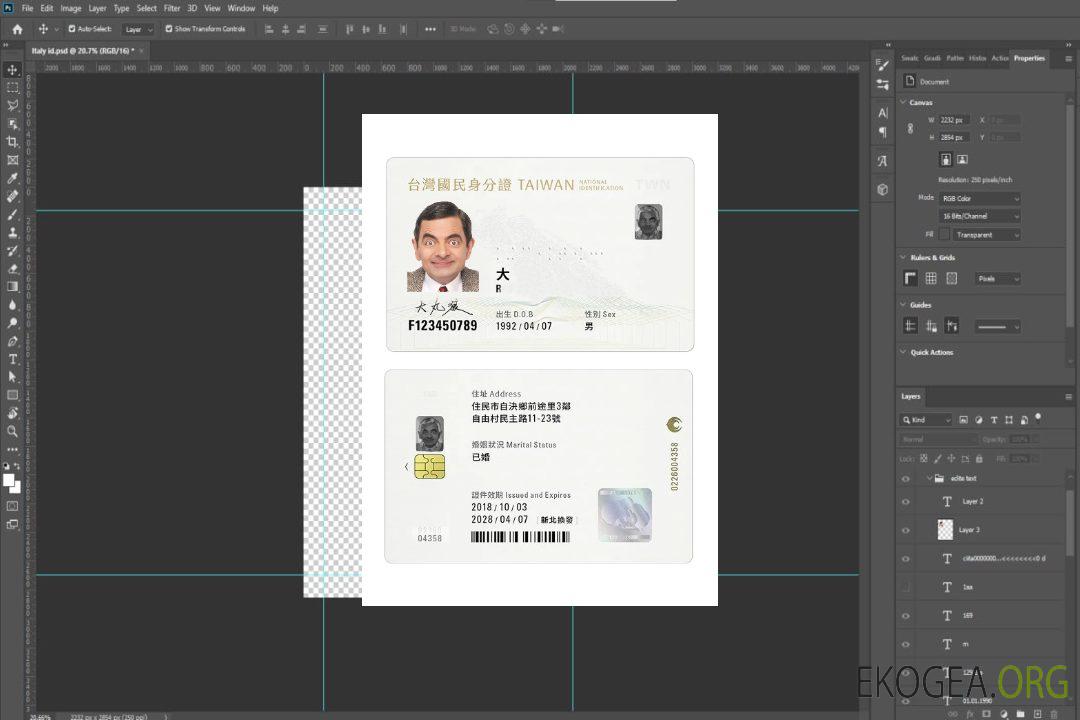Pick the Zoom tool magnifier
Viewport: 1080px width, 720px height.
13,431
